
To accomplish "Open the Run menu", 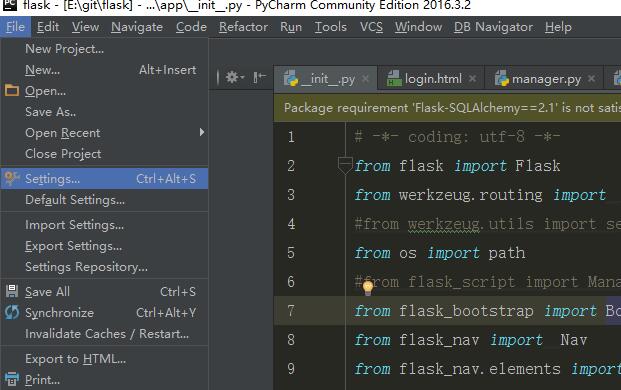I will pyautogui.click(x=291, y=27).
